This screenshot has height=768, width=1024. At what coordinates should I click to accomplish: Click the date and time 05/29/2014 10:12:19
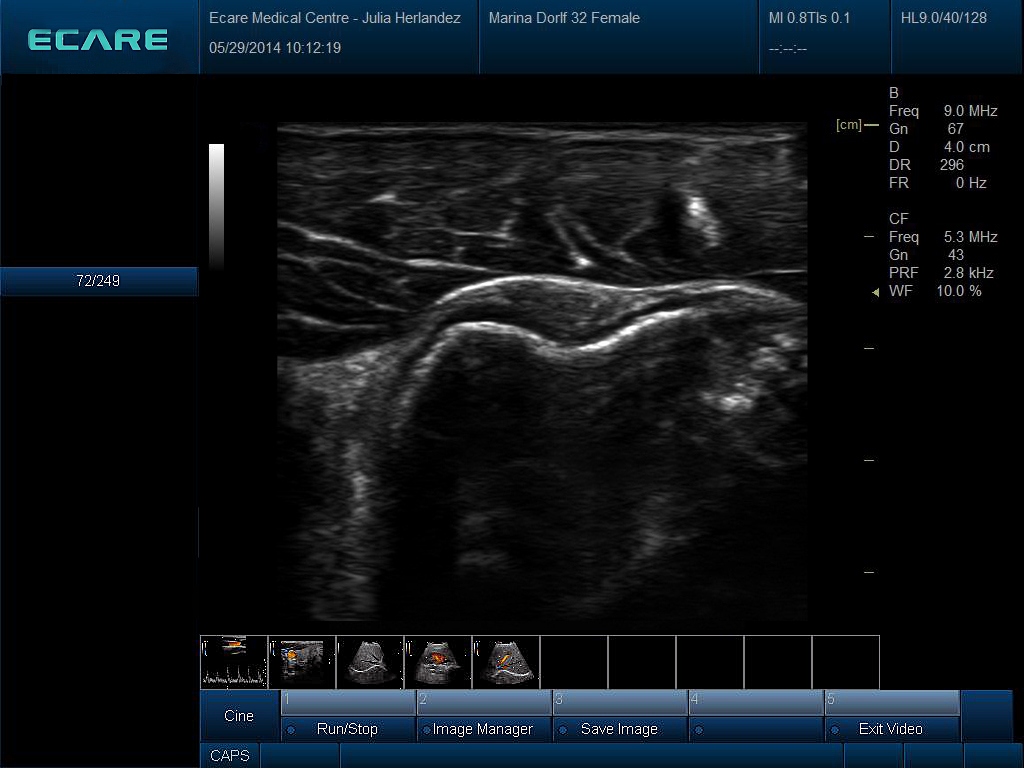(275, 48)
